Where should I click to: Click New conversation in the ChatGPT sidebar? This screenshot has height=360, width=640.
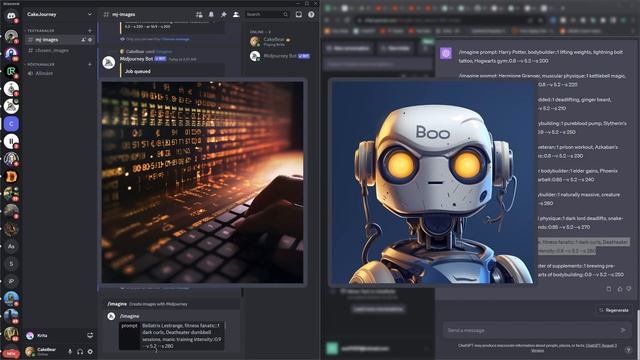pos(349,48)
